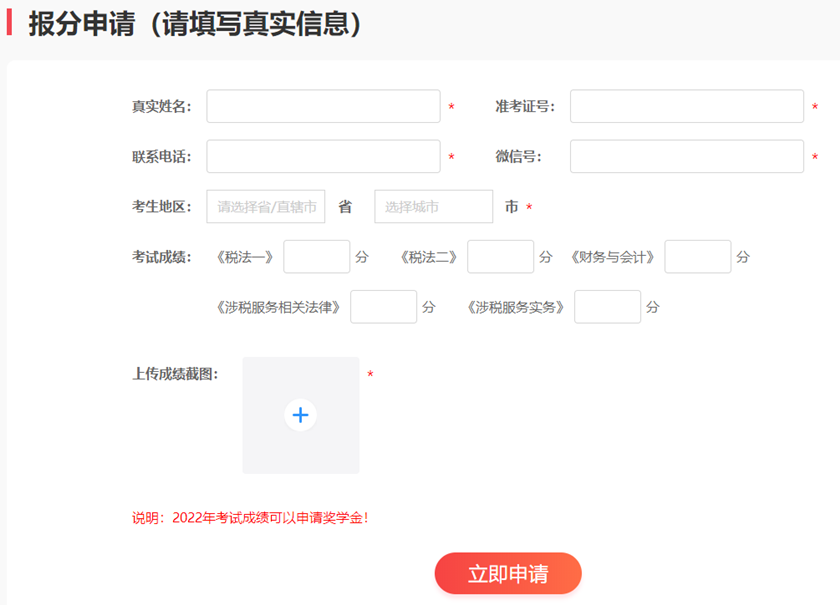This screenshot has height=605, width=840.
Task: Click the 《财务与会计》 score input box
Action: tap(697, 256)
